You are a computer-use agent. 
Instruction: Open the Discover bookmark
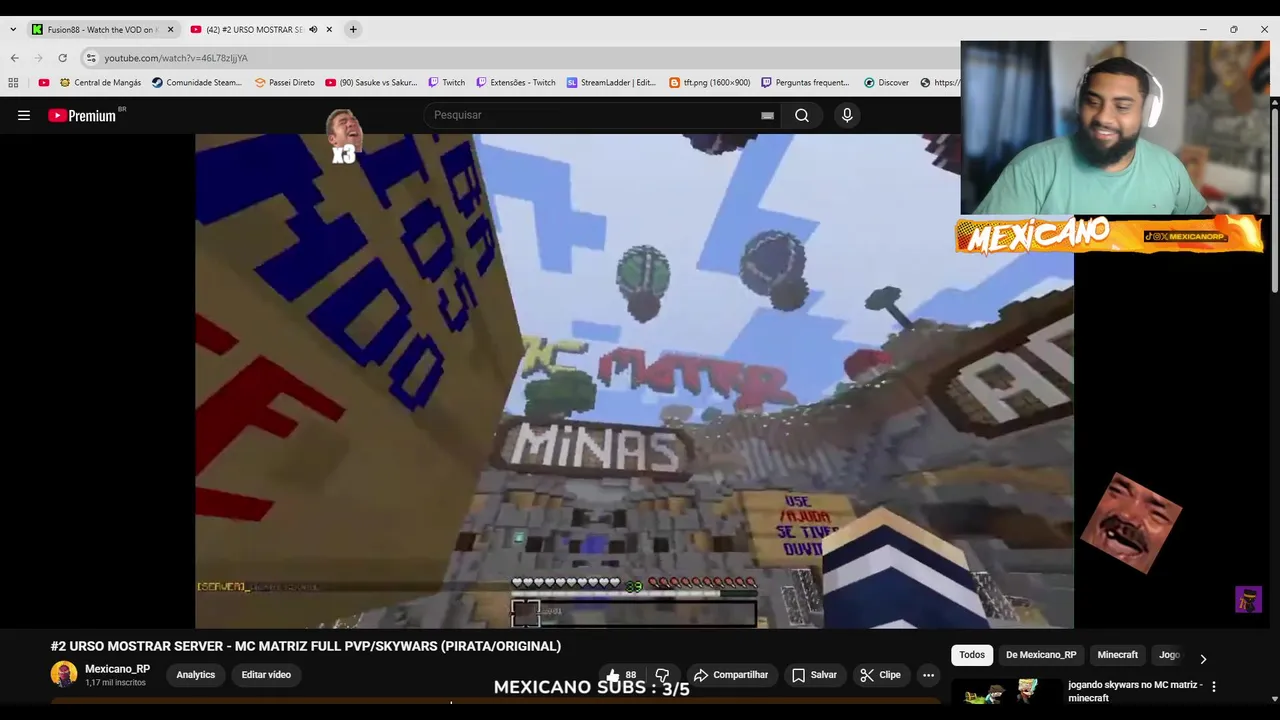tap(887, 83)
